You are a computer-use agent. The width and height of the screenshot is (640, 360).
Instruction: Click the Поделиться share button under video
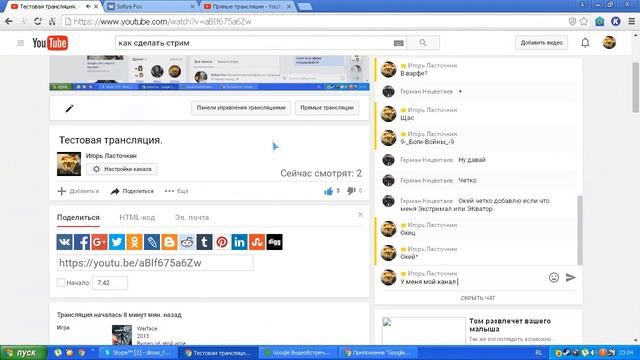(x=132, y=191)
